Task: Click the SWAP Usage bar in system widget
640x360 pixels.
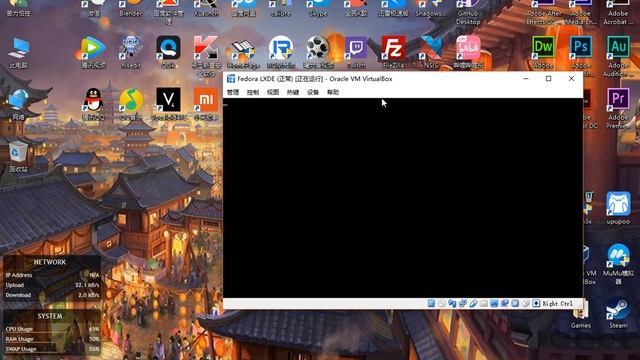Action: pyautogui.click(x=52, y=349)
